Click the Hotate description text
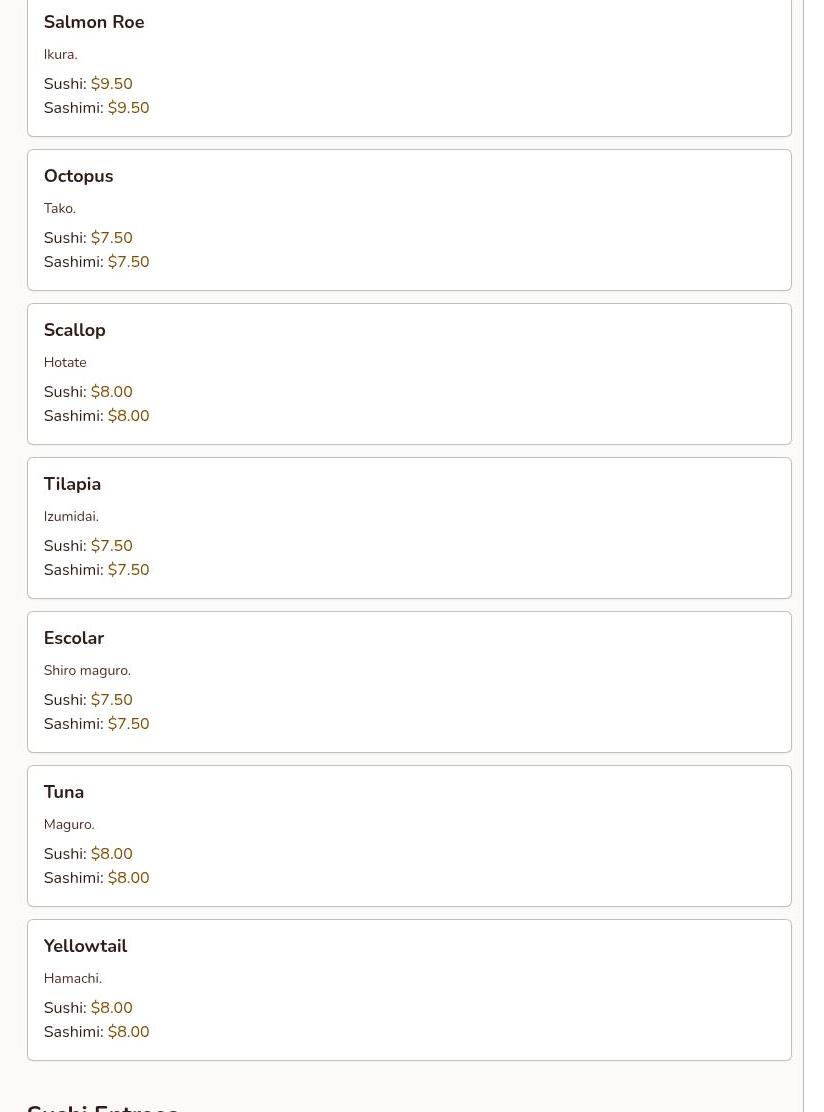The image size is (824, 1112). 65,362
